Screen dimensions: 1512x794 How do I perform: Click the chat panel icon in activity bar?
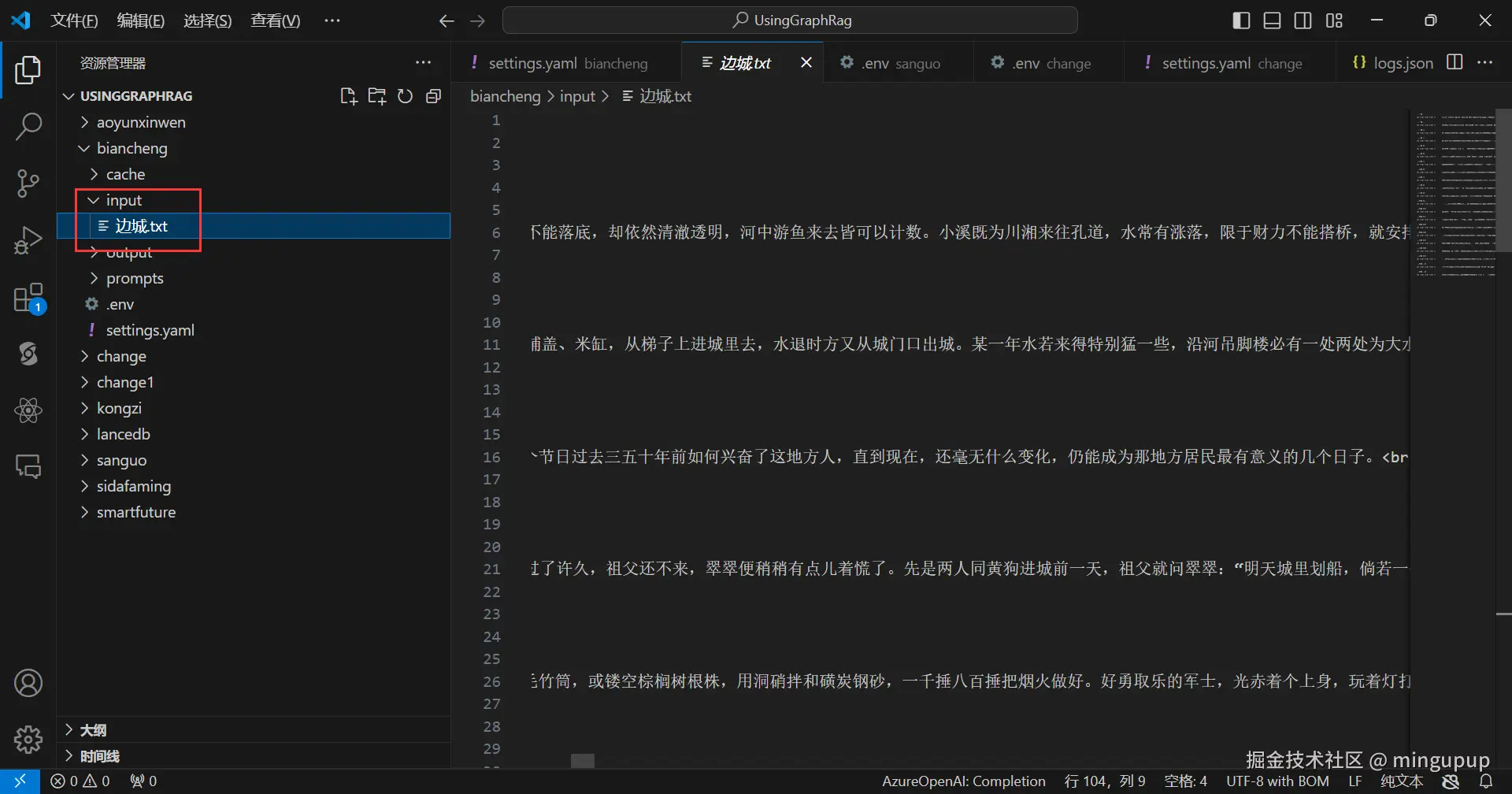28,466
